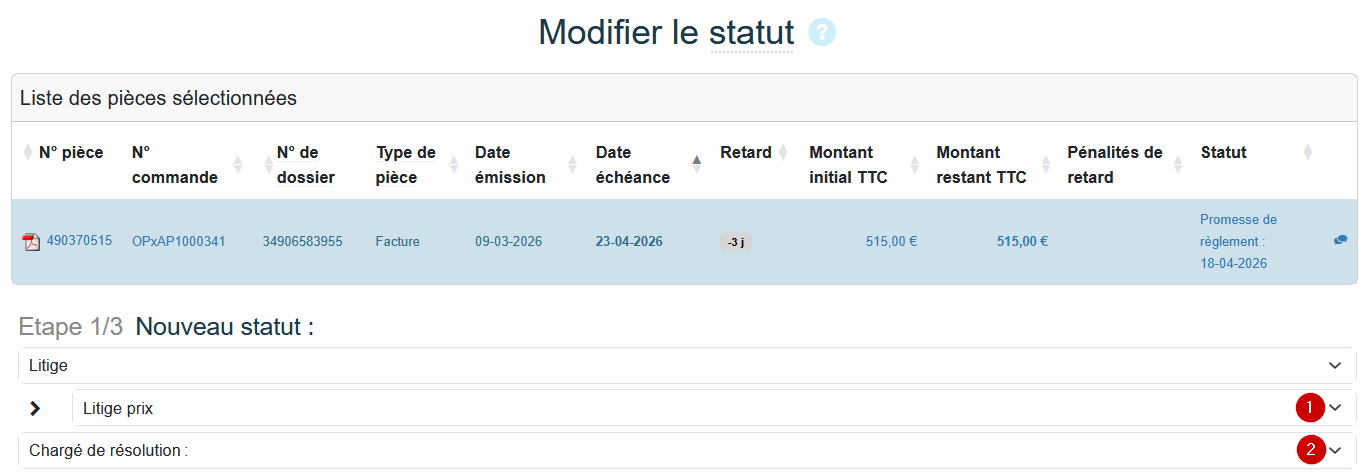1372x476 pixels.
Task: Click the red badge numbered 2
Action: coord(1310,451)
